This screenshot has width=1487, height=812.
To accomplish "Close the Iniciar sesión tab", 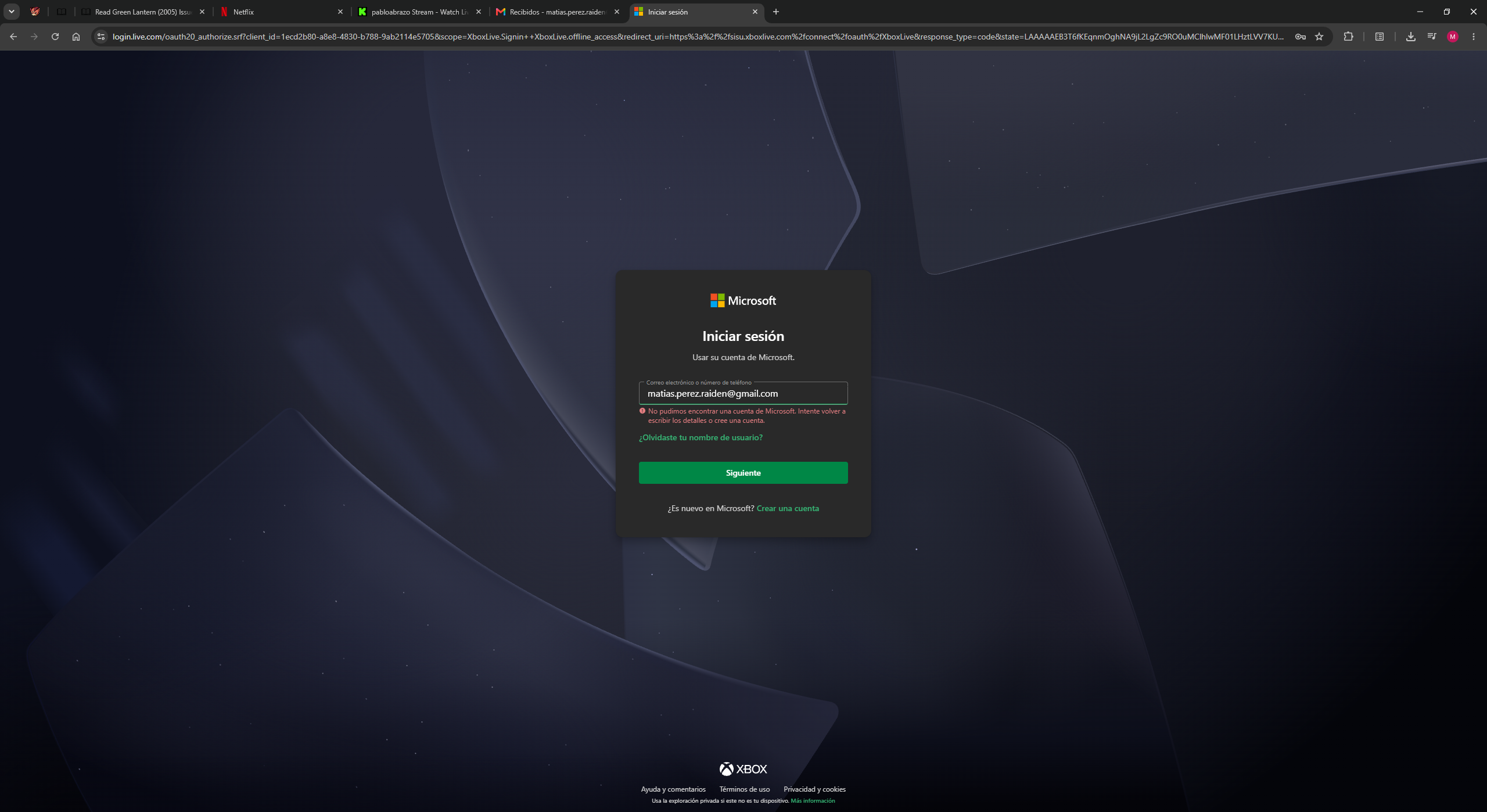I will [755, 12].
